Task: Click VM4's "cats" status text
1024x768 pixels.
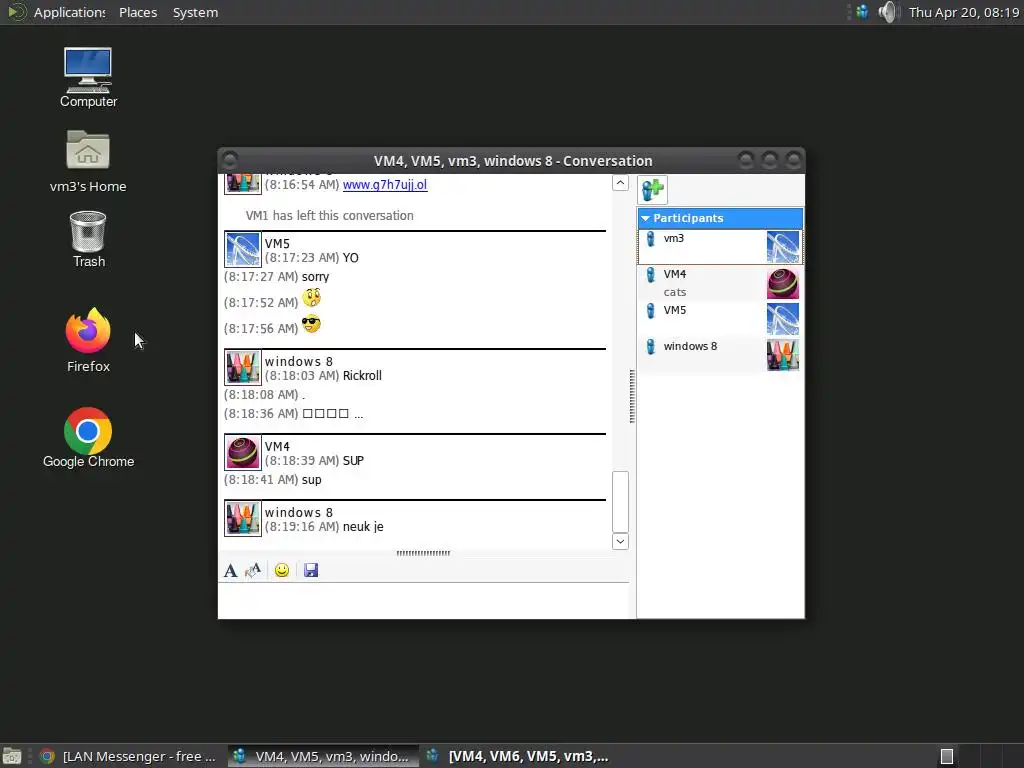Action: pos(675,293)
